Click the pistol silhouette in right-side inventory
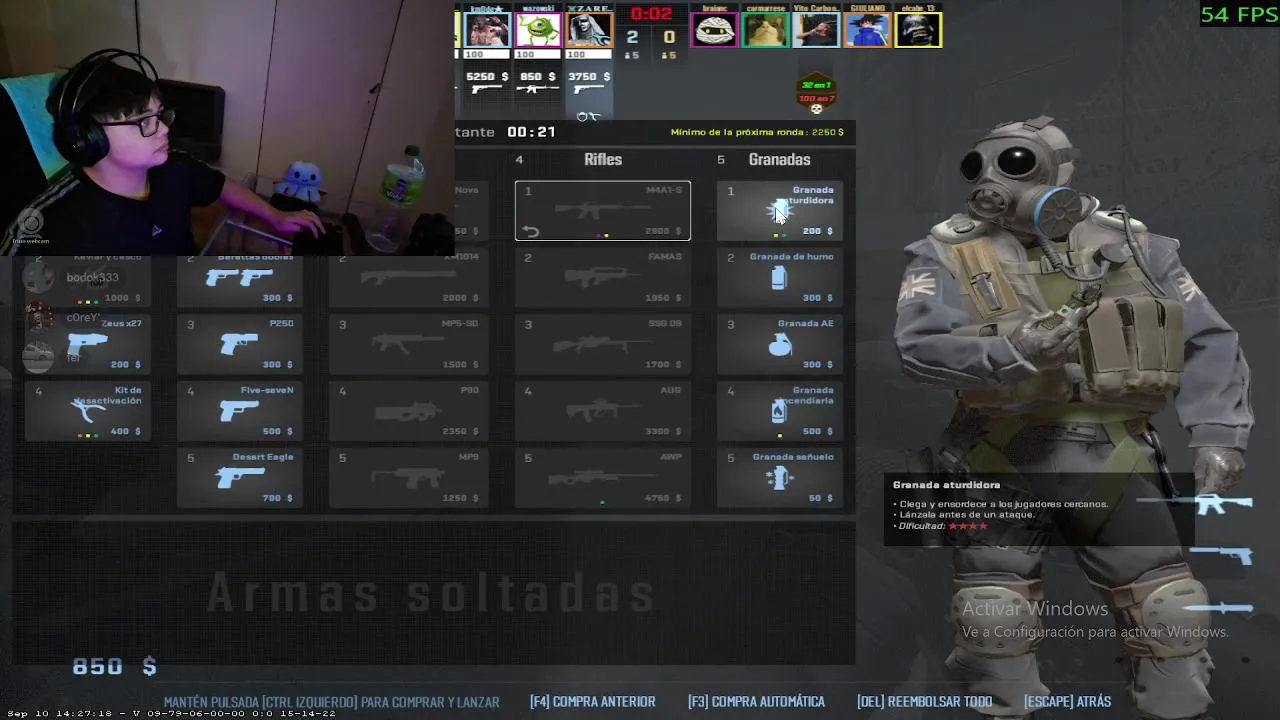 click(1221, 555)
